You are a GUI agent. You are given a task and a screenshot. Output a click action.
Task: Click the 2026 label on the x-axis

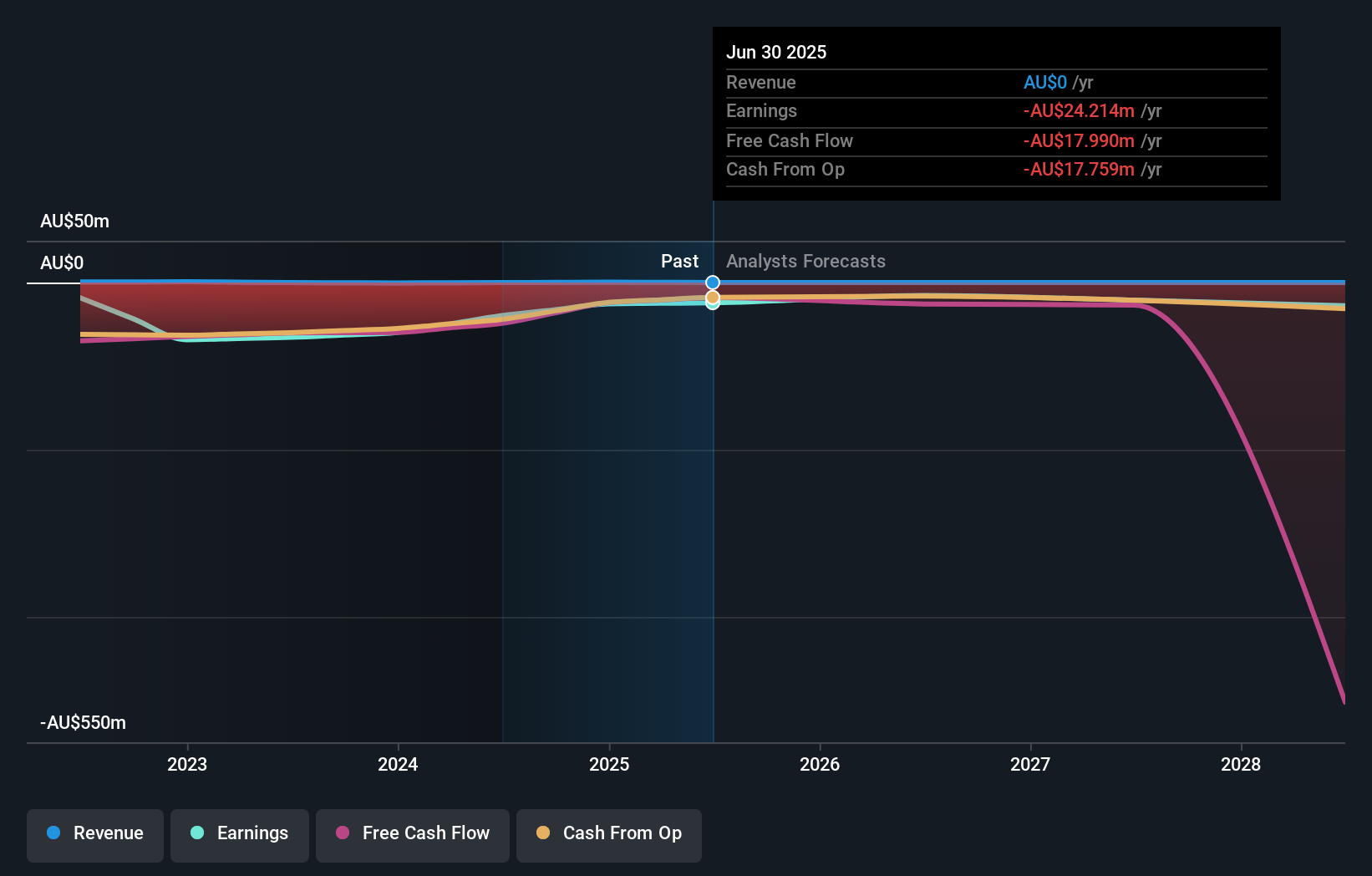coord(821,763)
